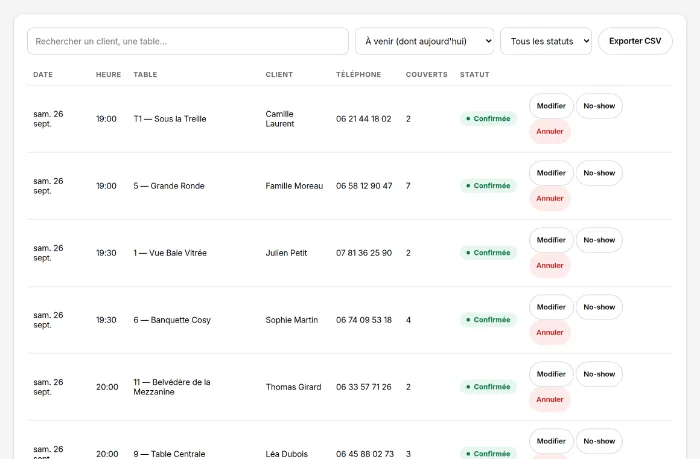This screenshot has height=459, width=700.
Task: Click the TABLE column header
Action: (145, 75)
